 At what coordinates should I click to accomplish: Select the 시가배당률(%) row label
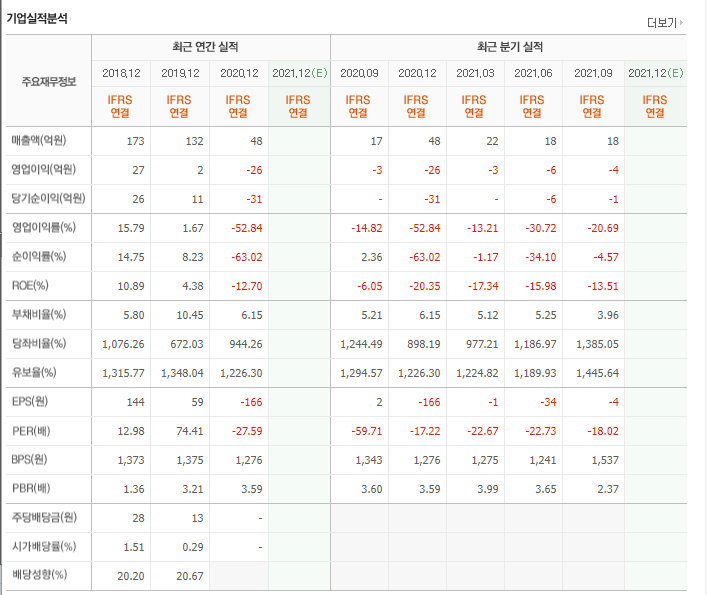44,546
